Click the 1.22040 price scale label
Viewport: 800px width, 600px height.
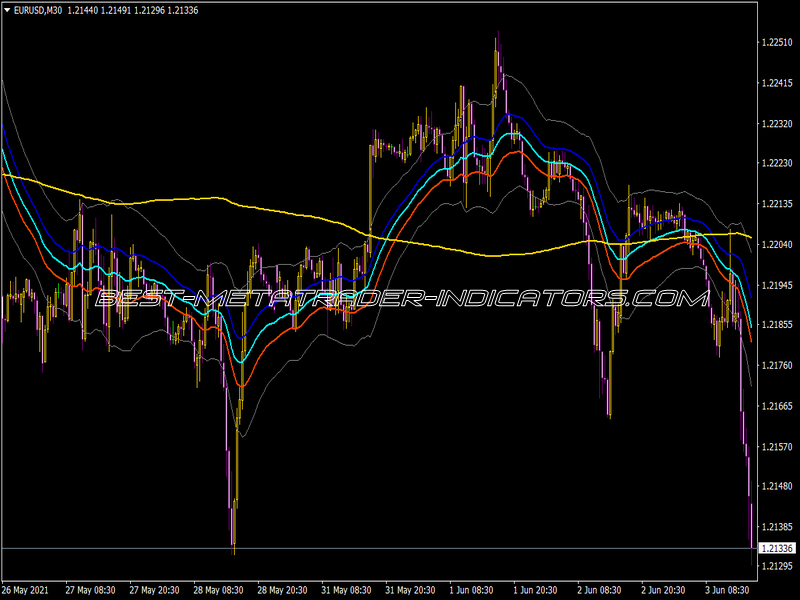point(777,244)
